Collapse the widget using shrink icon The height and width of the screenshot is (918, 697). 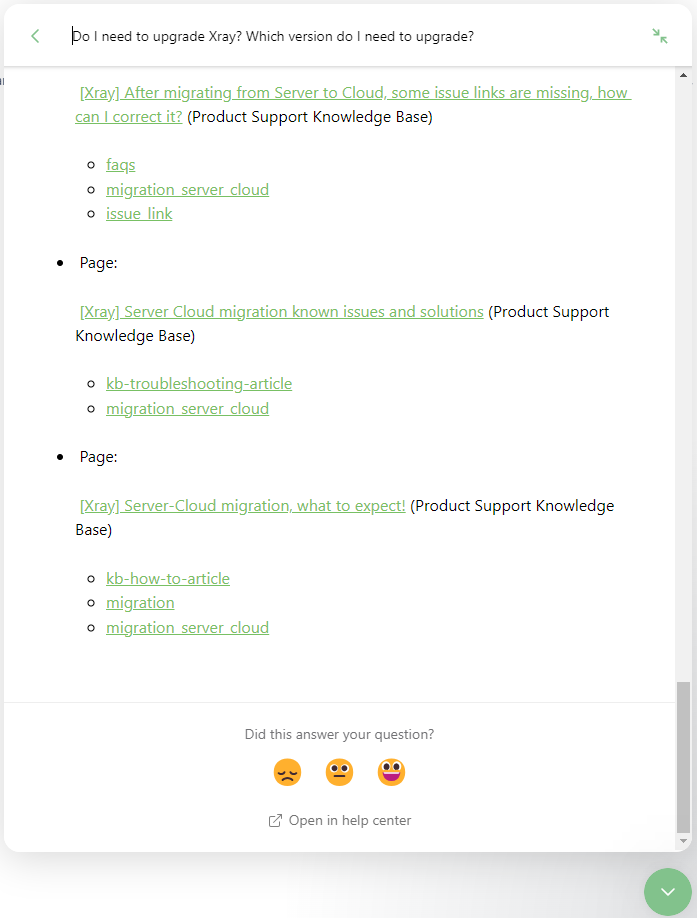click(x=660, y=36)
